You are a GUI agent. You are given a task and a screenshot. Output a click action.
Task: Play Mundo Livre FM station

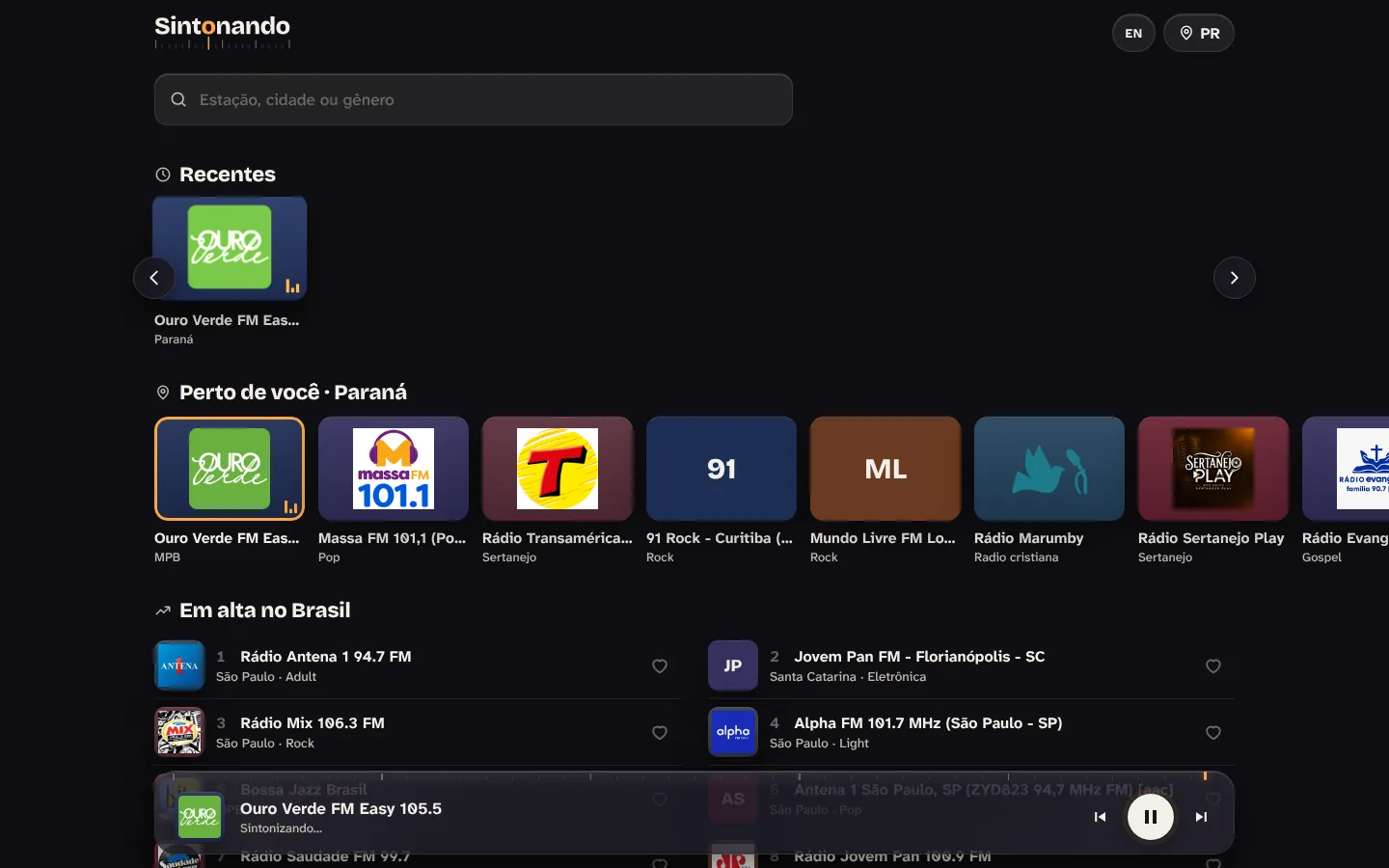pyautogui.click(x=885, y=490)
